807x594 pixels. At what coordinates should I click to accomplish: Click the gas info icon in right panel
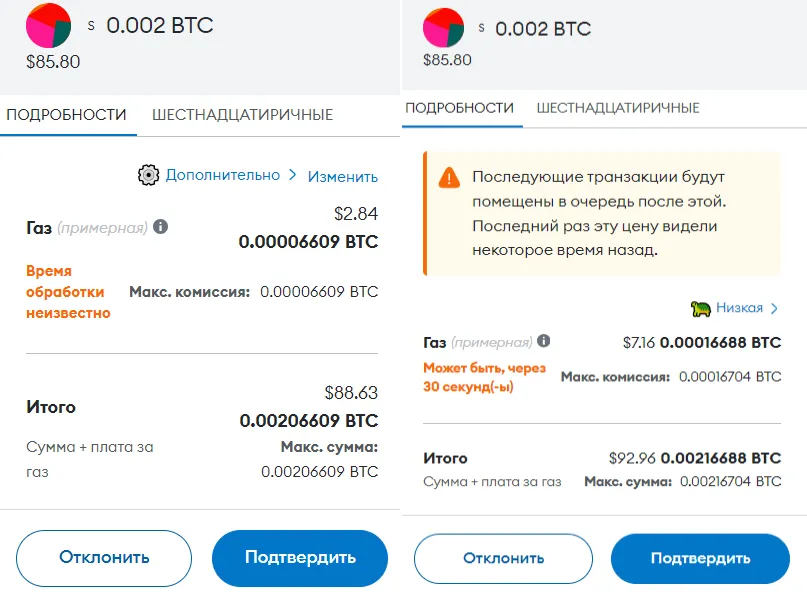(543, 341)
